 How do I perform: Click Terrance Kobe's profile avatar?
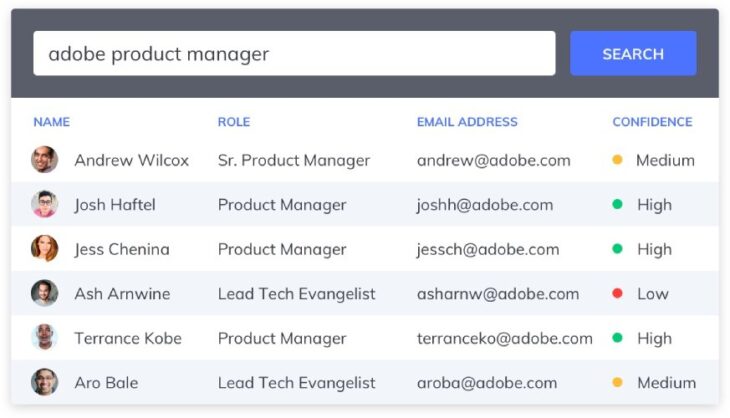click(x=44, y=338)
